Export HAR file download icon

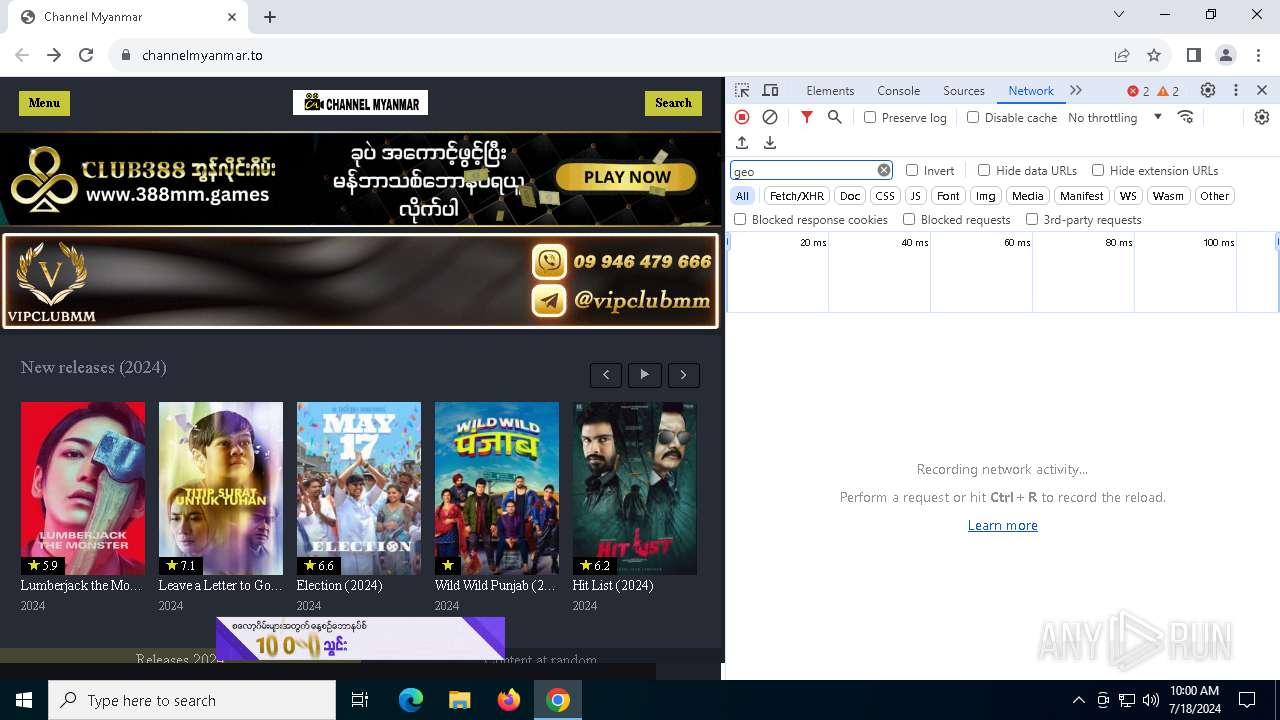click(x=770, y=143)
